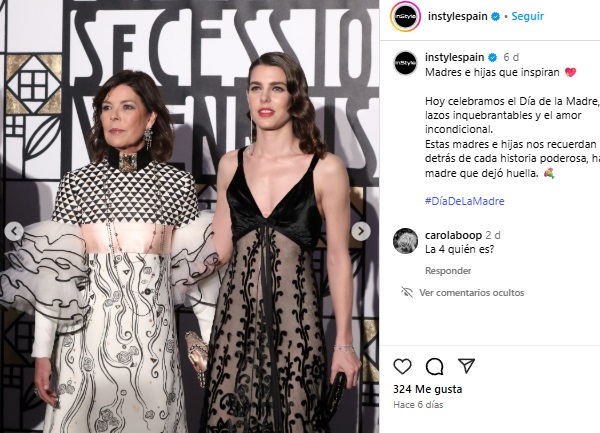View the 324 Me gusta likes list
The image size is (600, 433).
[427, 389]
